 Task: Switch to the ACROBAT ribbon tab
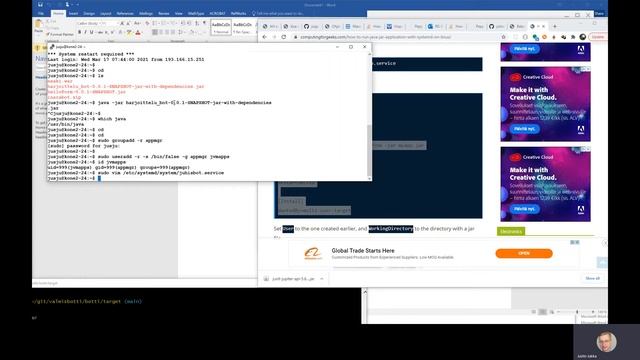(218, 13)
